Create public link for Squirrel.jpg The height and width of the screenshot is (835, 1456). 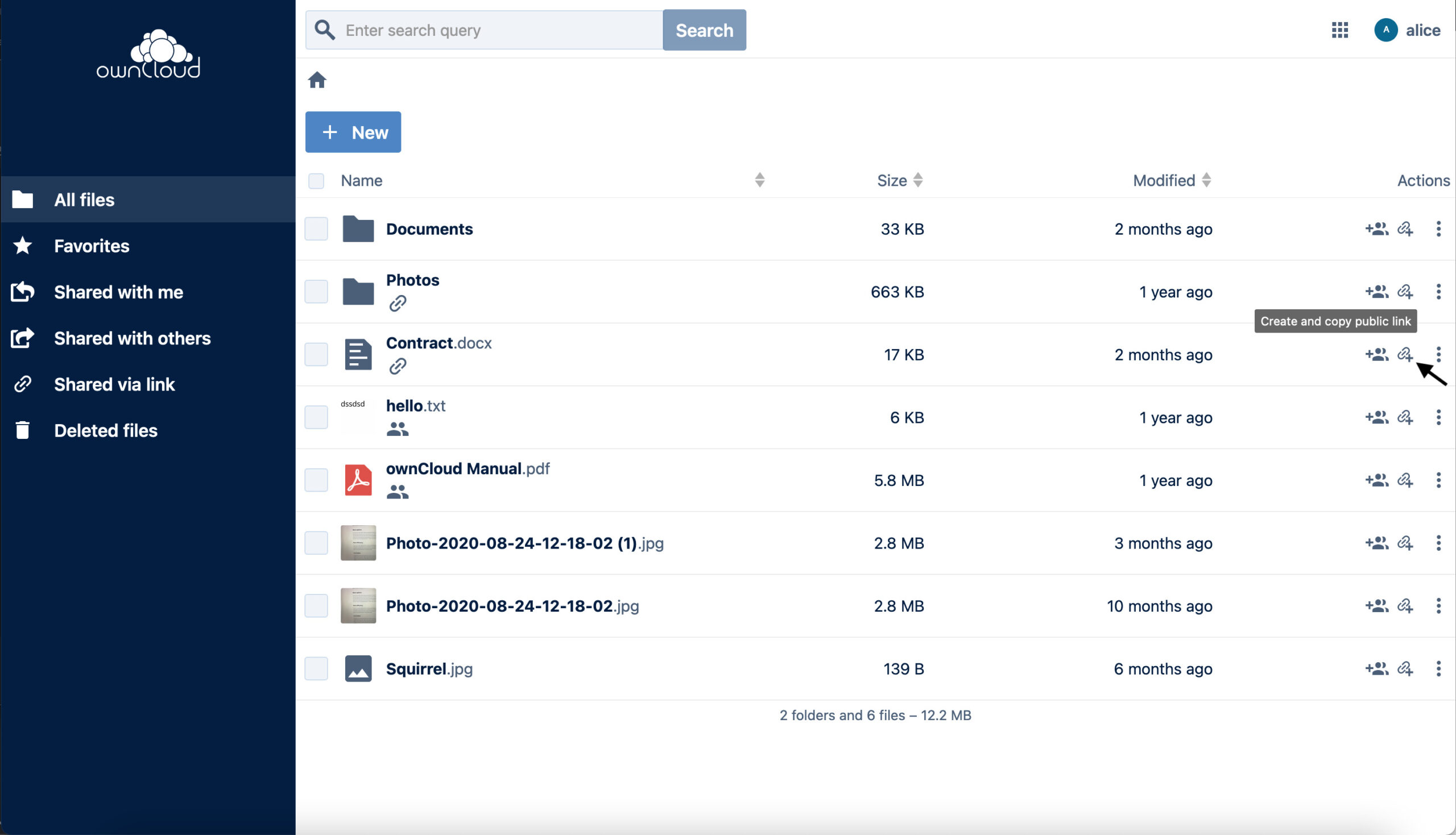pos(1405,668)
